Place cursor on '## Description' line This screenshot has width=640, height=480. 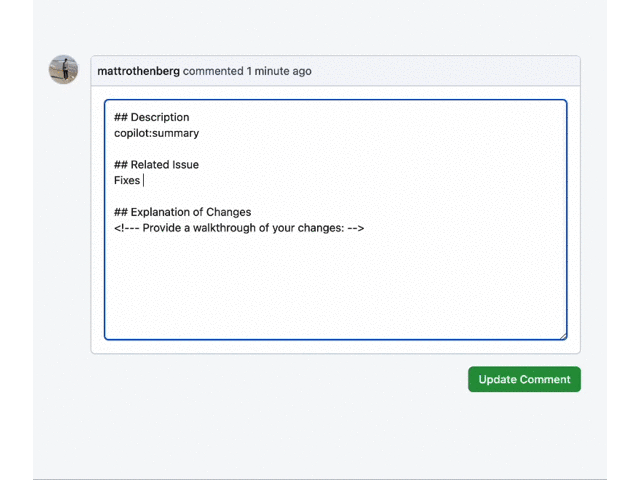pos(152,117)
